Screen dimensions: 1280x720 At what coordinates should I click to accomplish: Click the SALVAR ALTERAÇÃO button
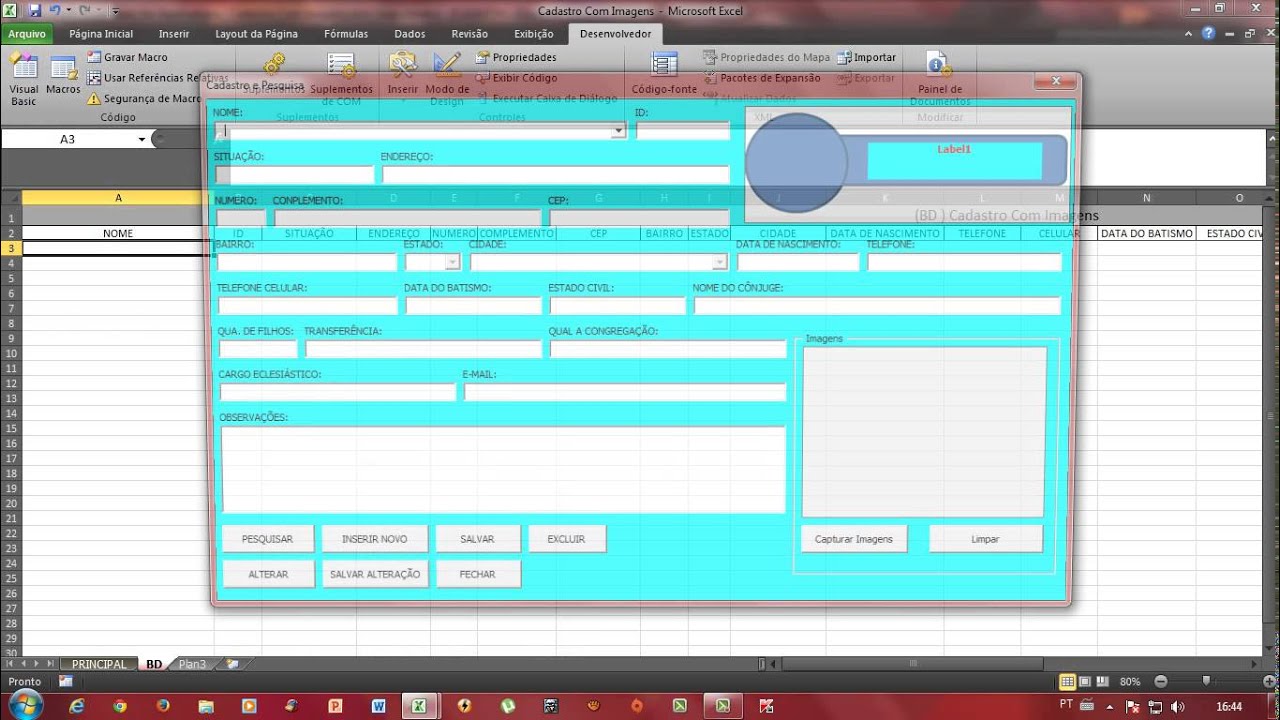coord(375,574)
